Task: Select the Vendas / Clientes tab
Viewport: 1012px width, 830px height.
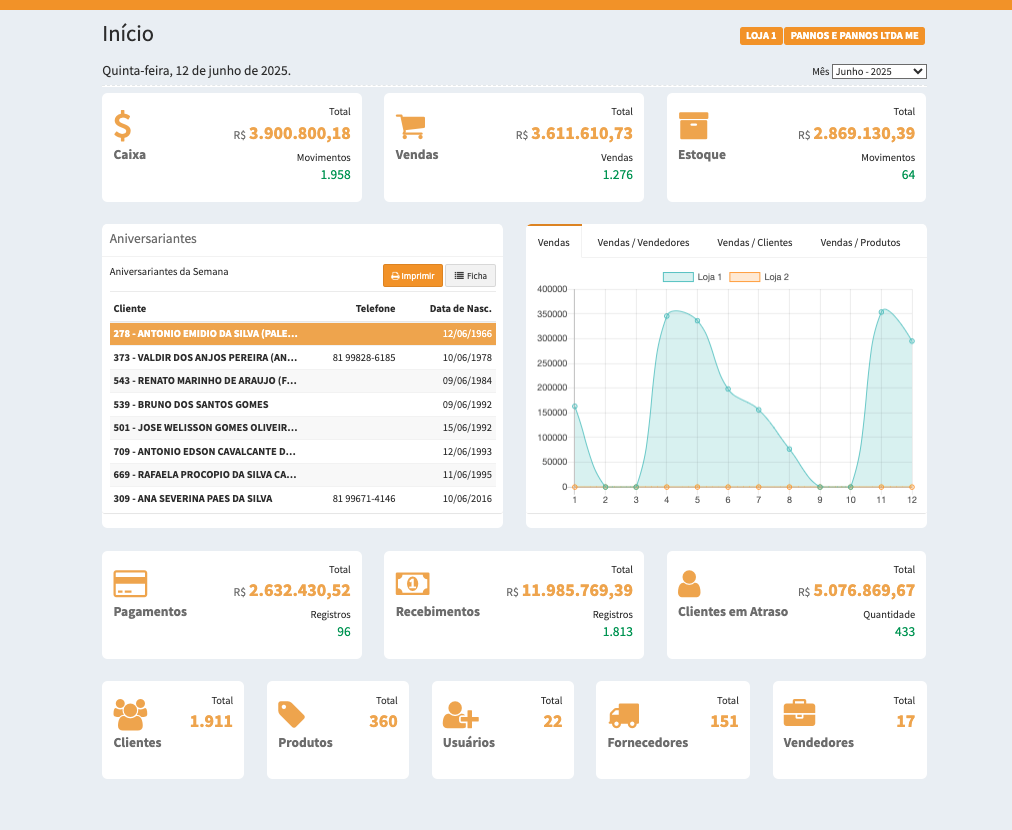Action: (754, 243)
